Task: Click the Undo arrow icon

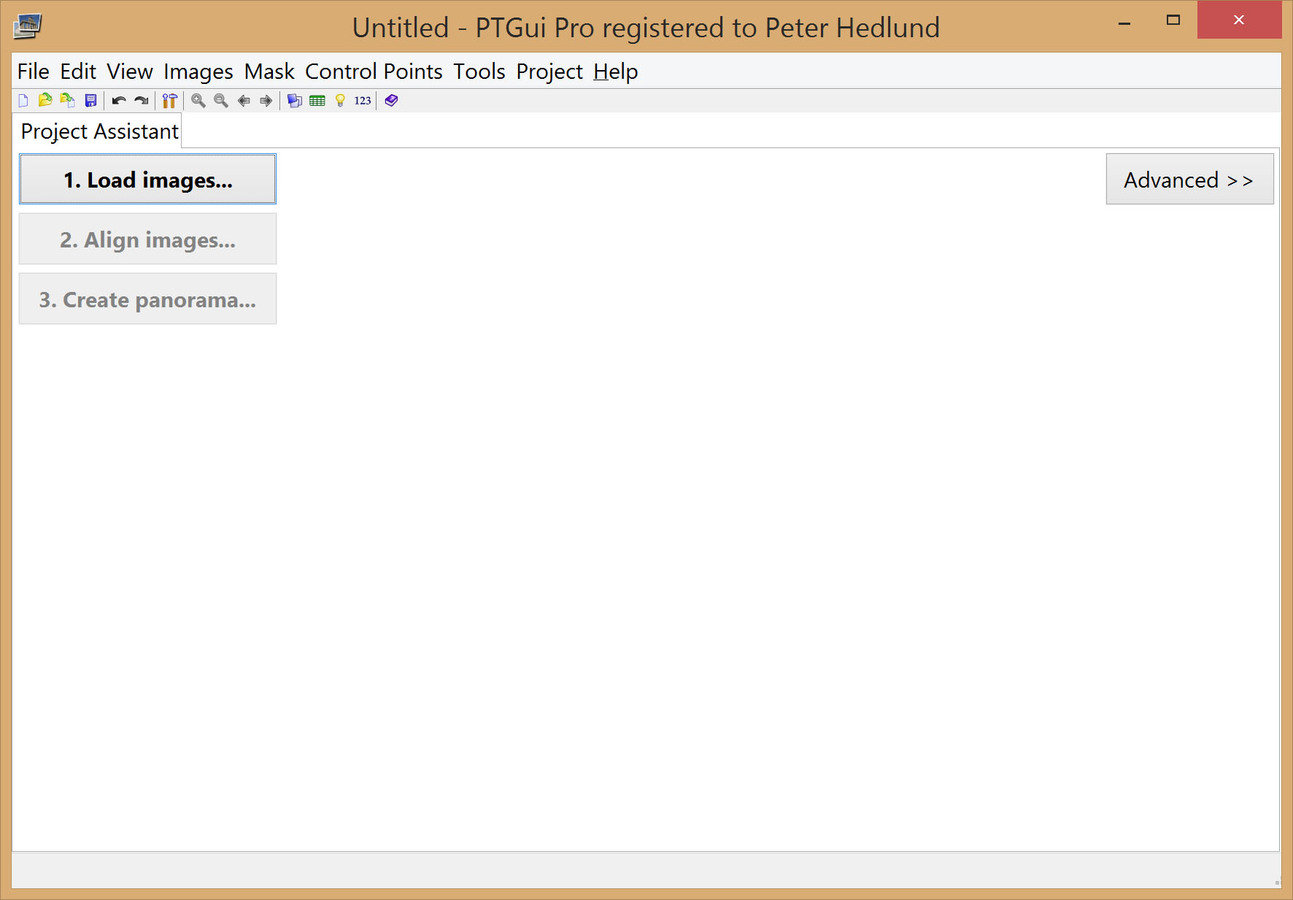Action: (119, 100)
